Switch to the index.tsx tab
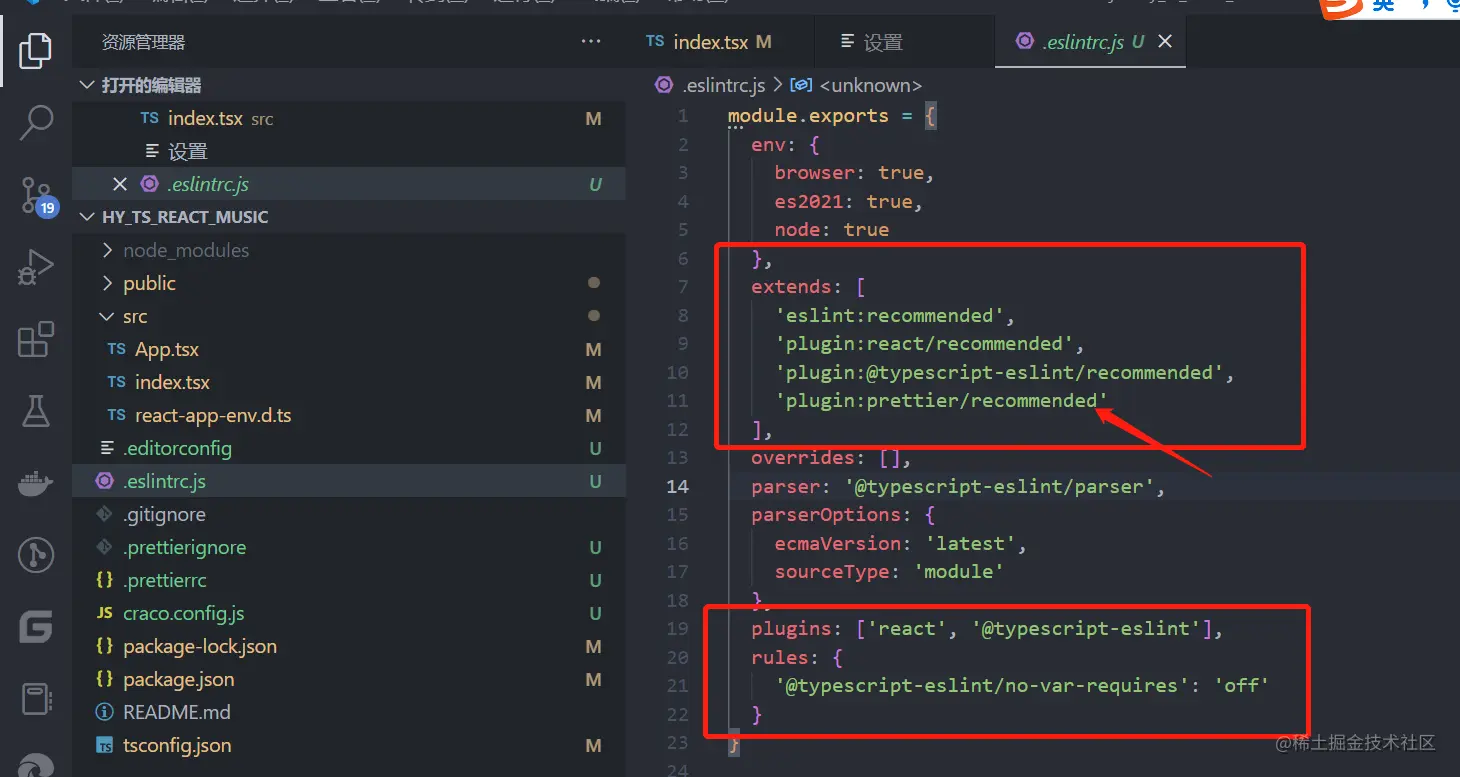1460x777 pixels. coord(708,42)
